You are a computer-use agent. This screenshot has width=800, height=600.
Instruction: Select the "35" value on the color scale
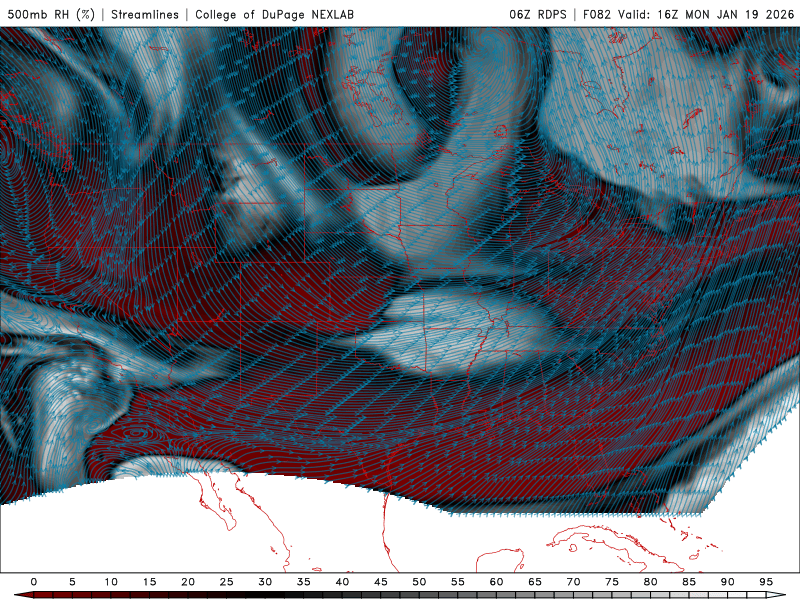point(304,582)
